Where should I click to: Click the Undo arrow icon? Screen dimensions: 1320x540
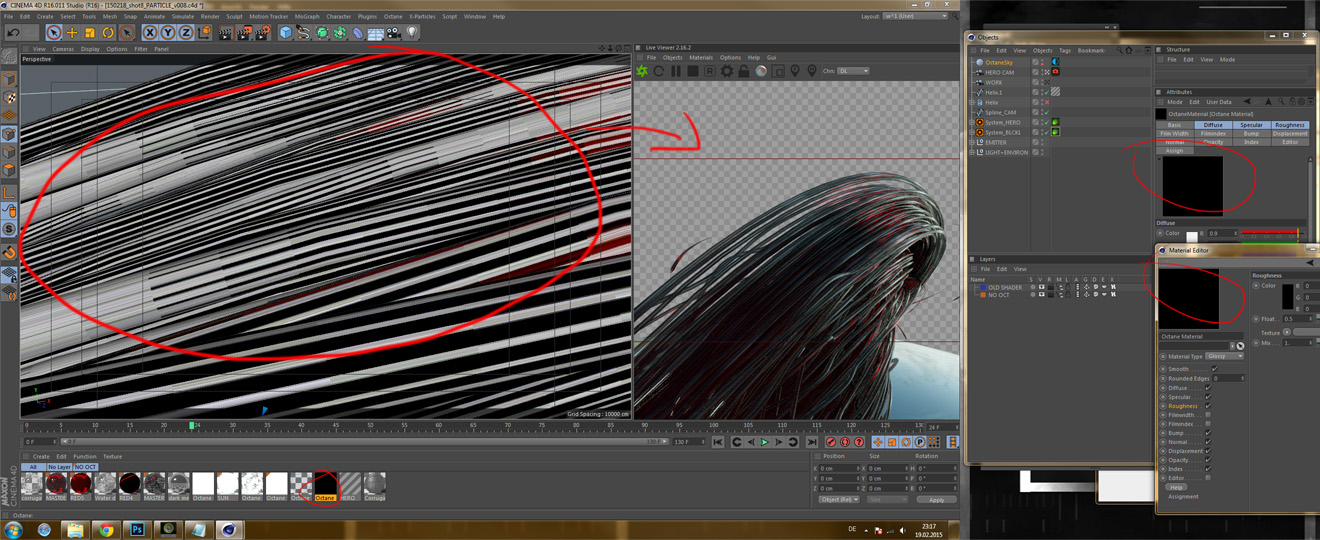click(13, 33)
